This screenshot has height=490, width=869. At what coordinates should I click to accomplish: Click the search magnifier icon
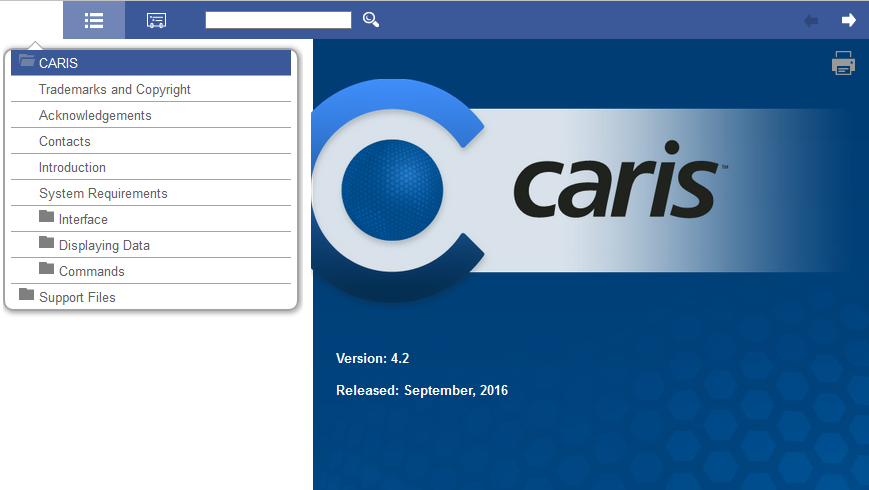(371, 20)
